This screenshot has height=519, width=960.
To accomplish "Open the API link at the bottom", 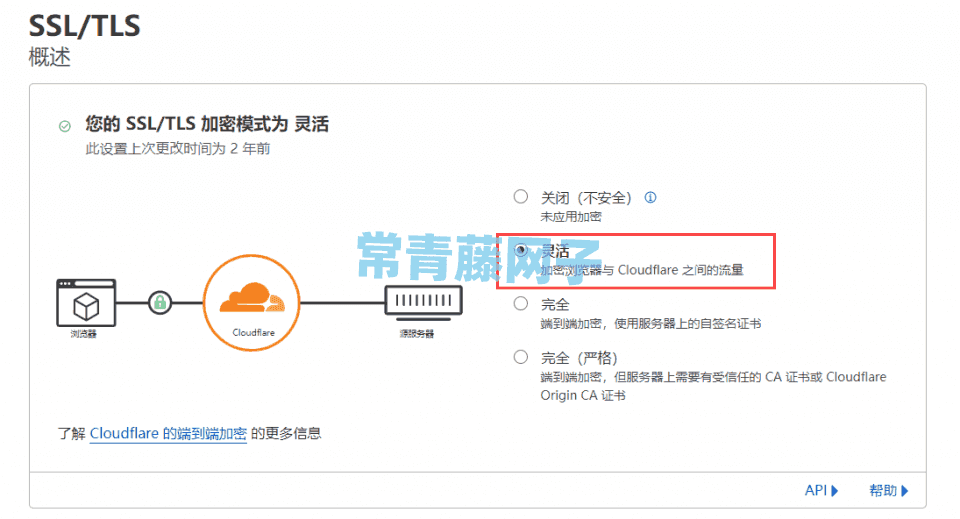I will pos(816,490).
